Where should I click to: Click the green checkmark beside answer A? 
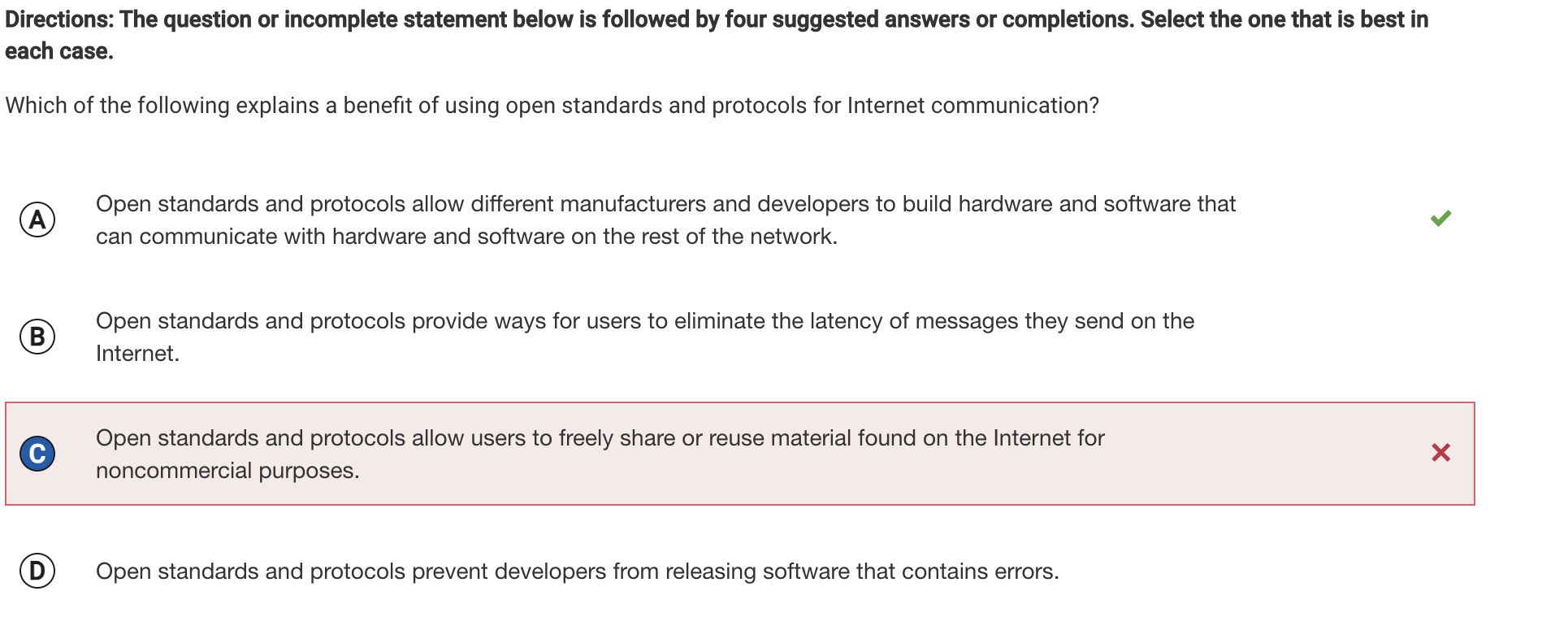click(1440, 219)
